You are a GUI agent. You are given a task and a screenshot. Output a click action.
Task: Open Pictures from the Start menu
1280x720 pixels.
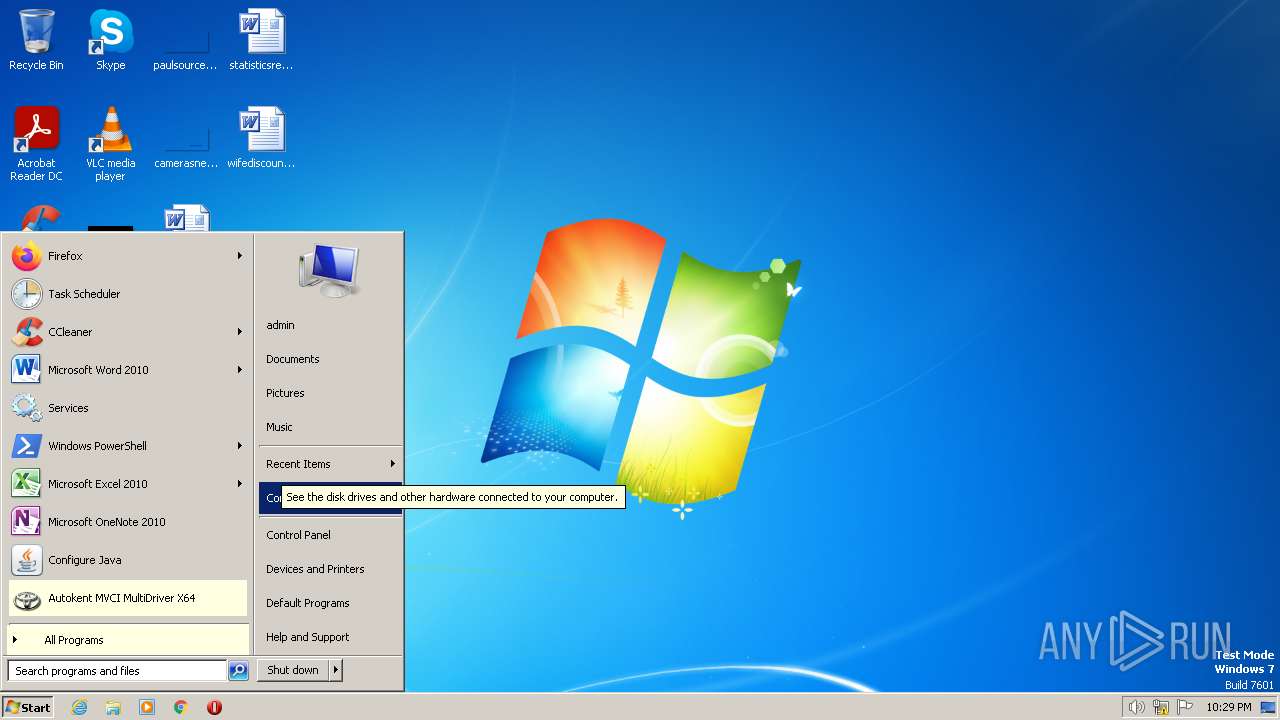click(285, 393)
